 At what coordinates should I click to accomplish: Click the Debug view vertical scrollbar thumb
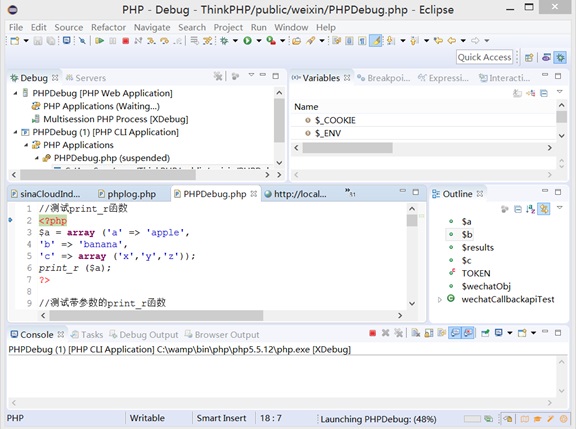[x=279, y=120]
